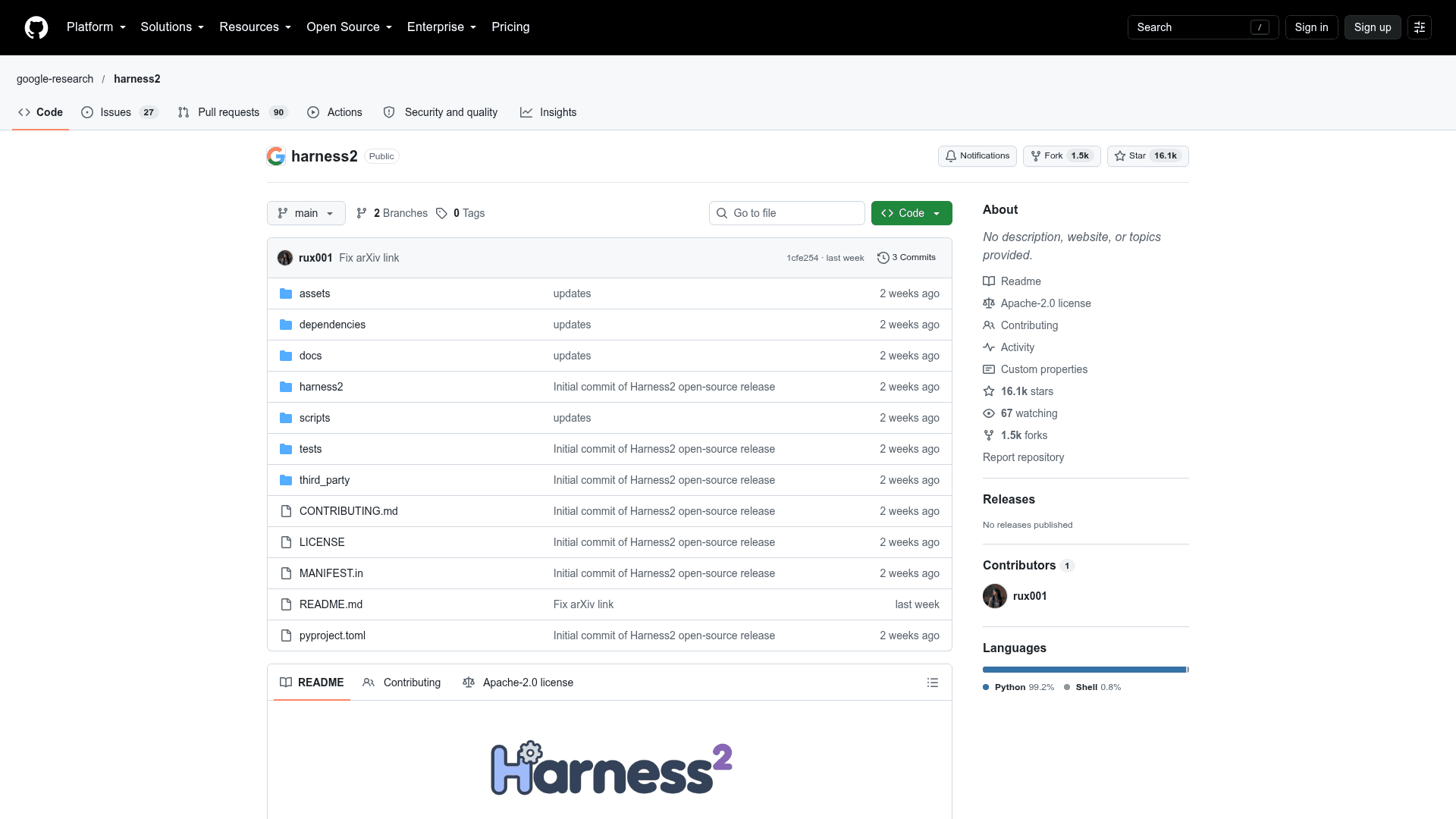Click the LICENSE file icon

coord(286,542)
